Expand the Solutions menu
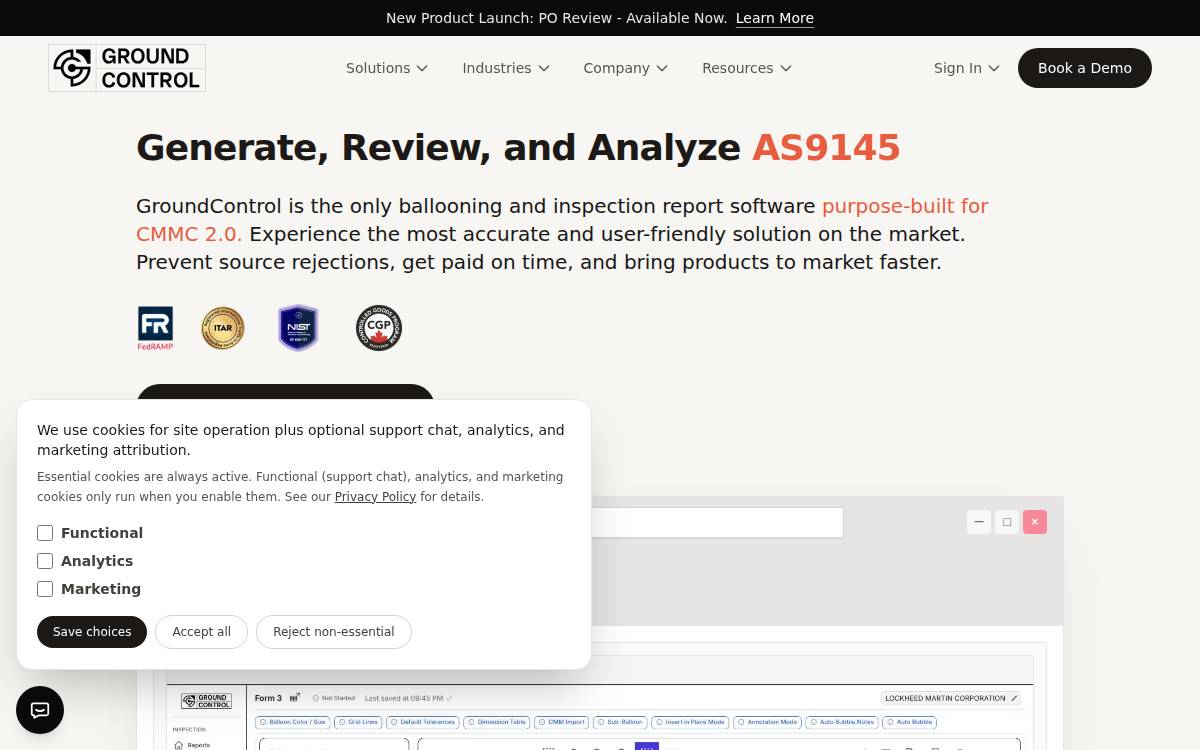 (387, 68)
